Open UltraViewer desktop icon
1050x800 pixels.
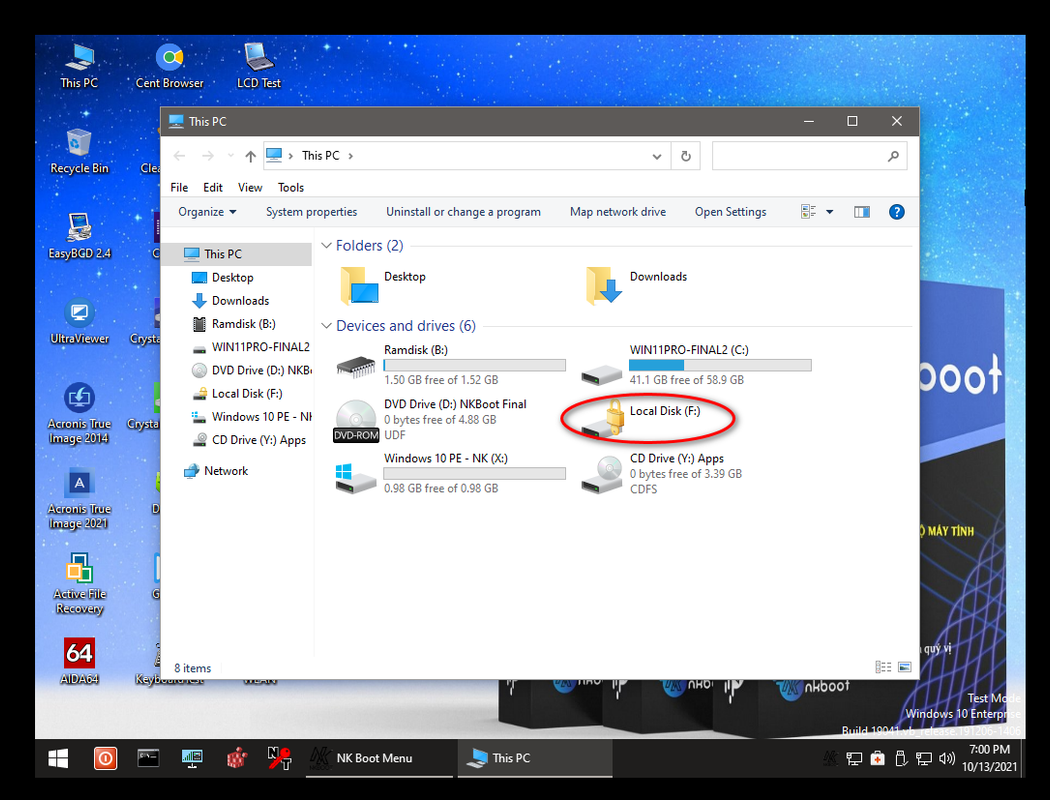pyautogui.click(x=79, y=321)
